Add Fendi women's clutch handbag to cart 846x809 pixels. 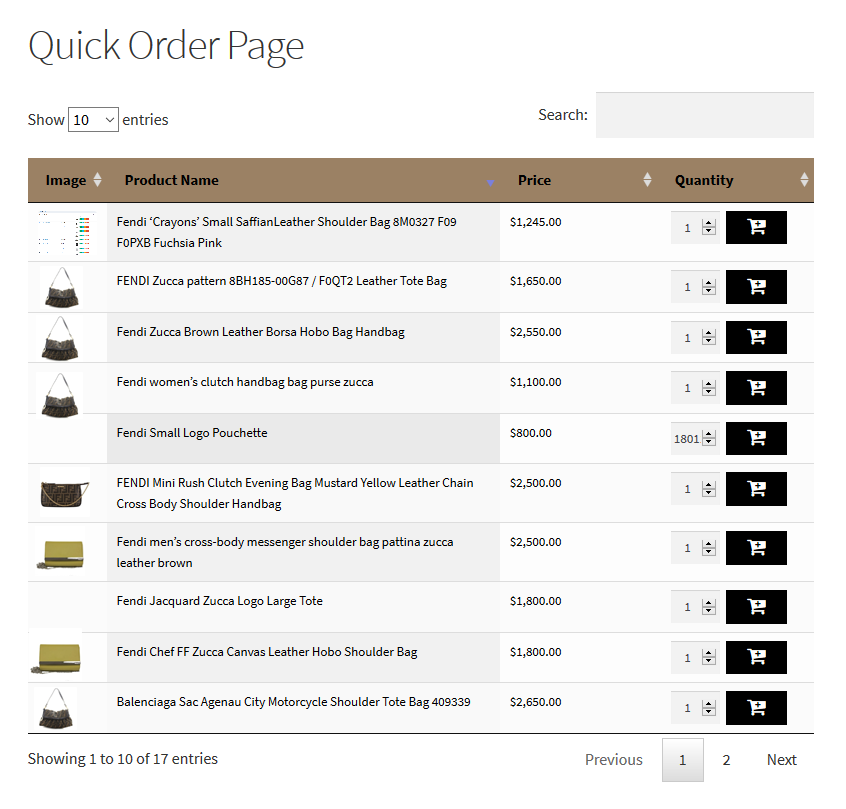tap(756, 387)
